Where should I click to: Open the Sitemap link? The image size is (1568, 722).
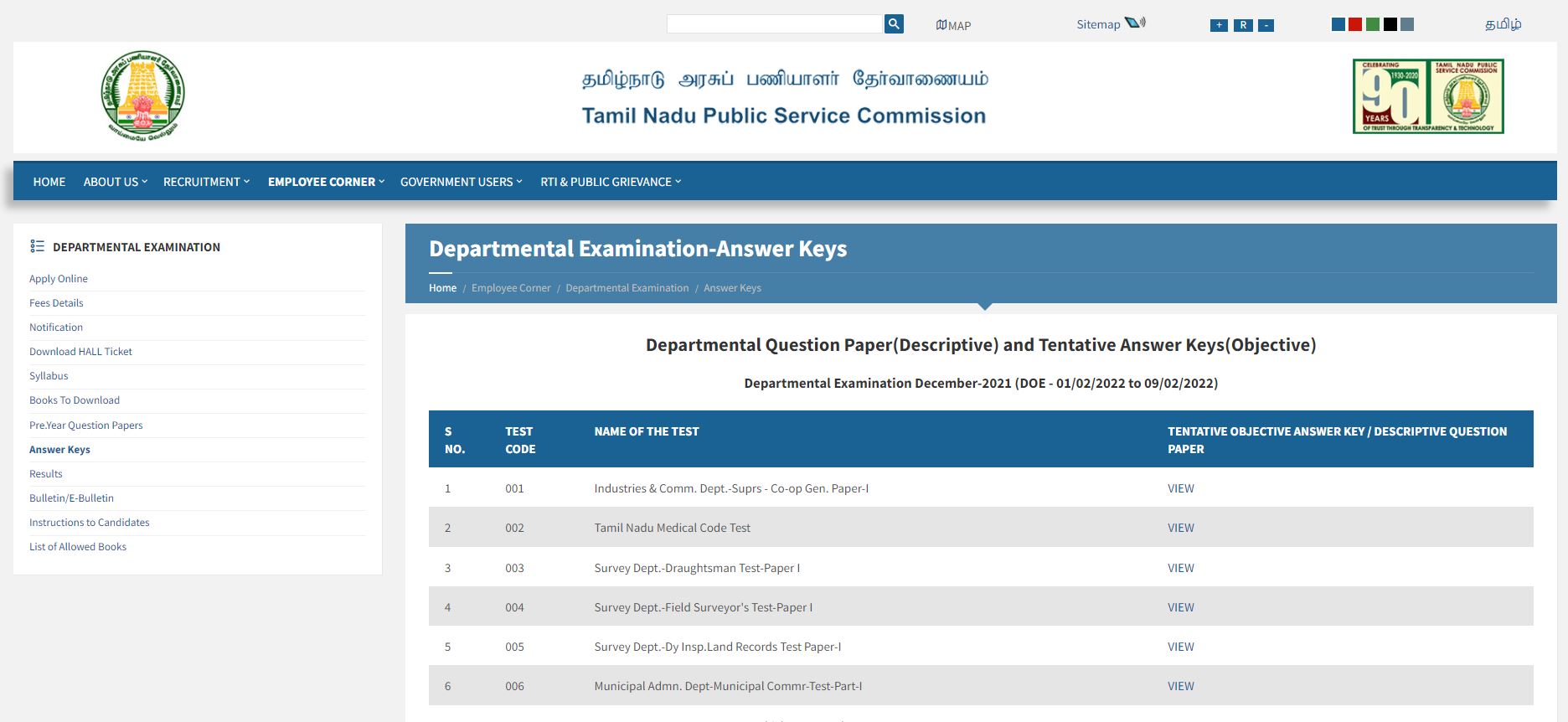coord(1098,24)
